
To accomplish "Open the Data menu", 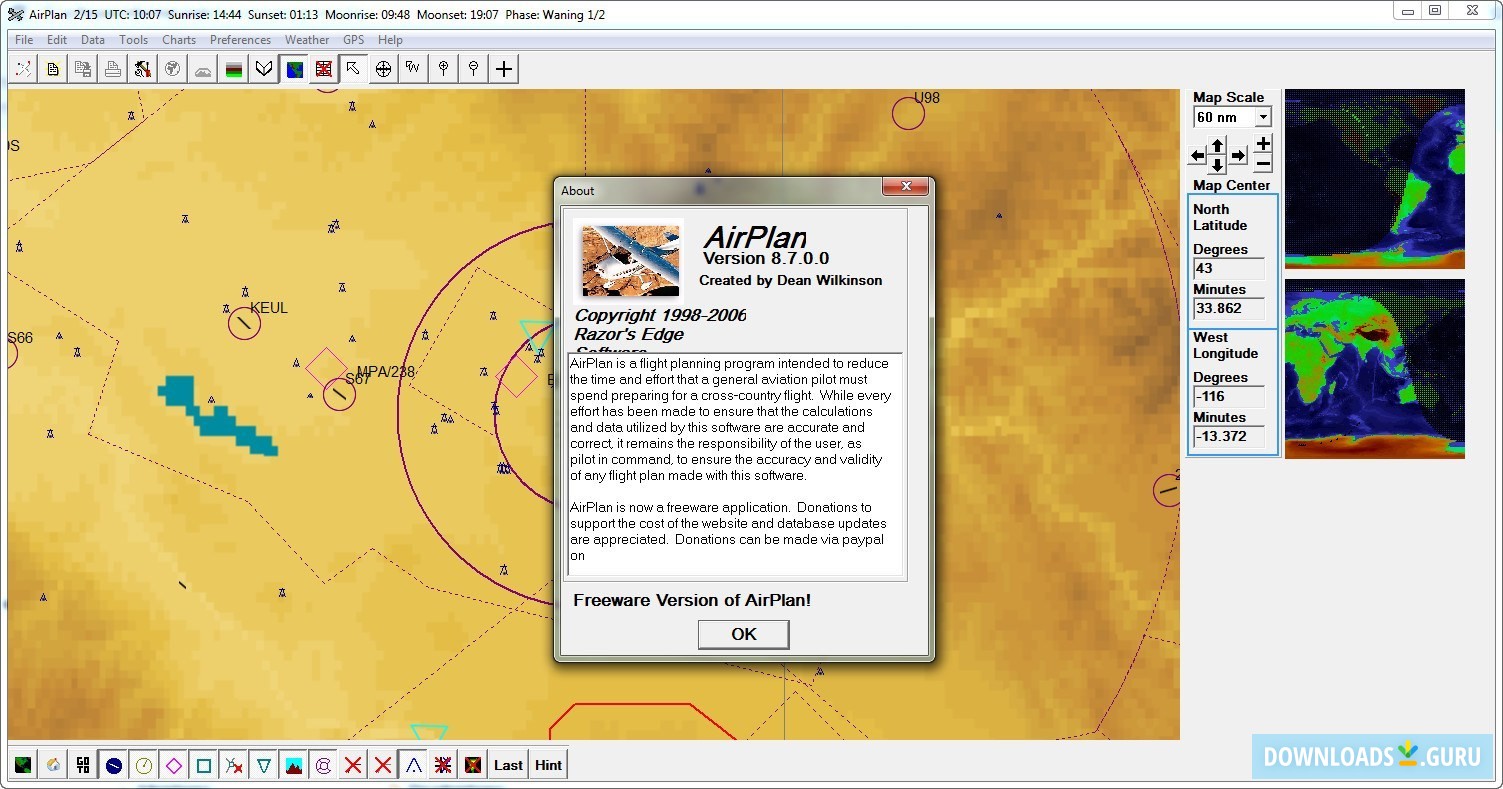I will (93, 40).
